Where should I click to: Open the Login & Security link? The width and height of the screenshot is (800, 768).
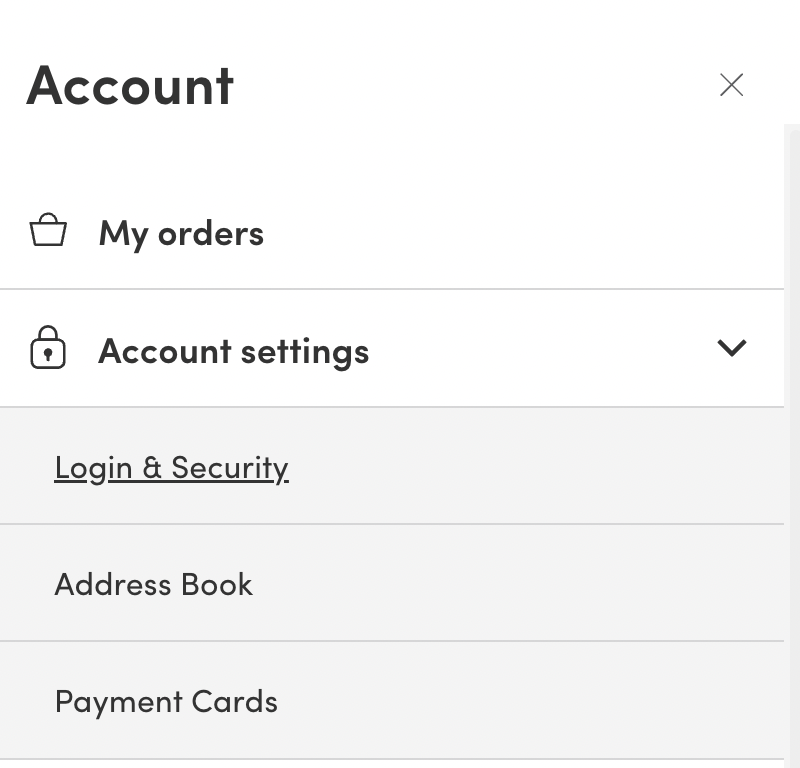[171, 467]
